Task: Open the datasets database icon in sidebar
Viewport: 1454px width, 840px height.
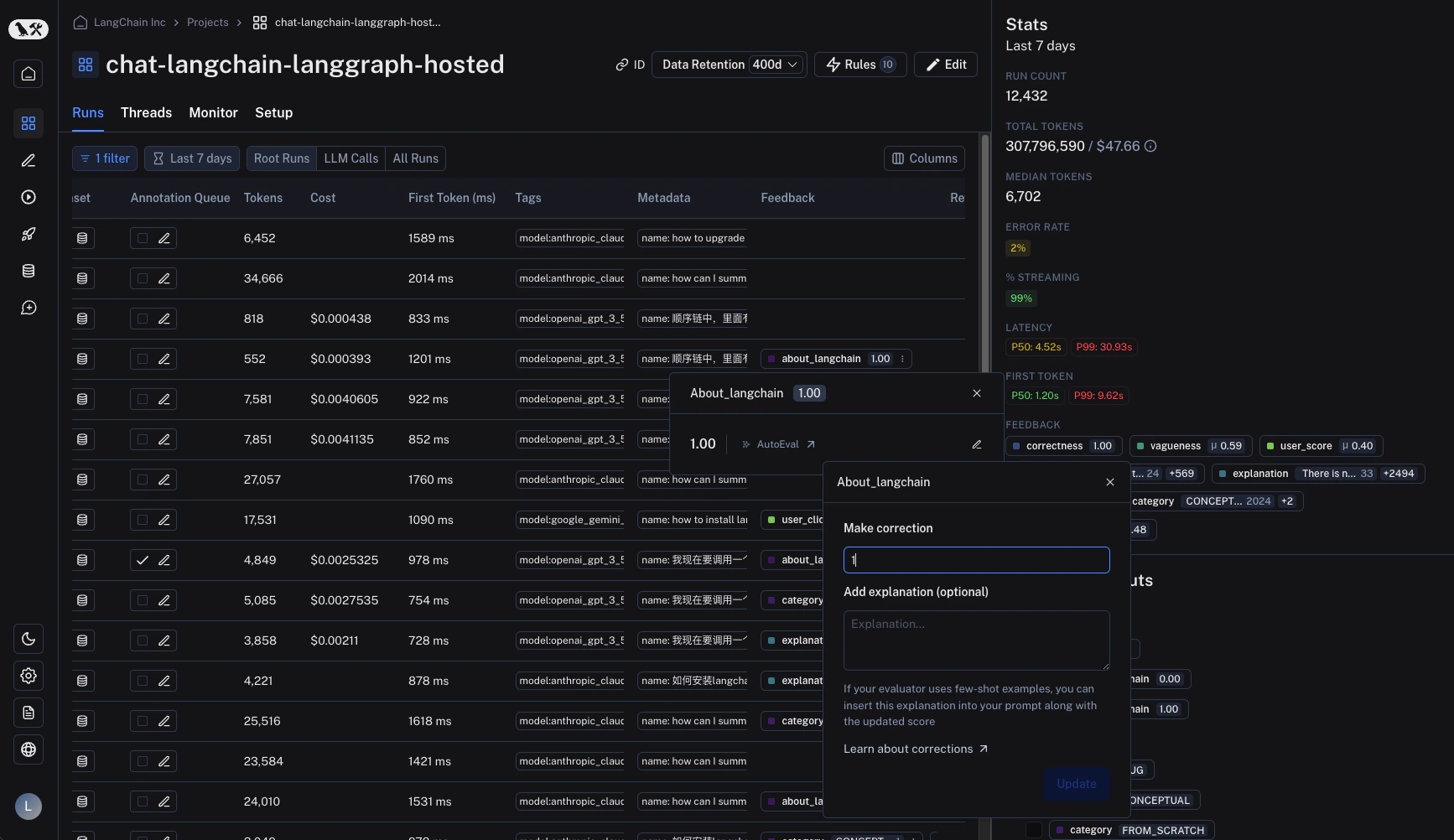Action: 29,271
